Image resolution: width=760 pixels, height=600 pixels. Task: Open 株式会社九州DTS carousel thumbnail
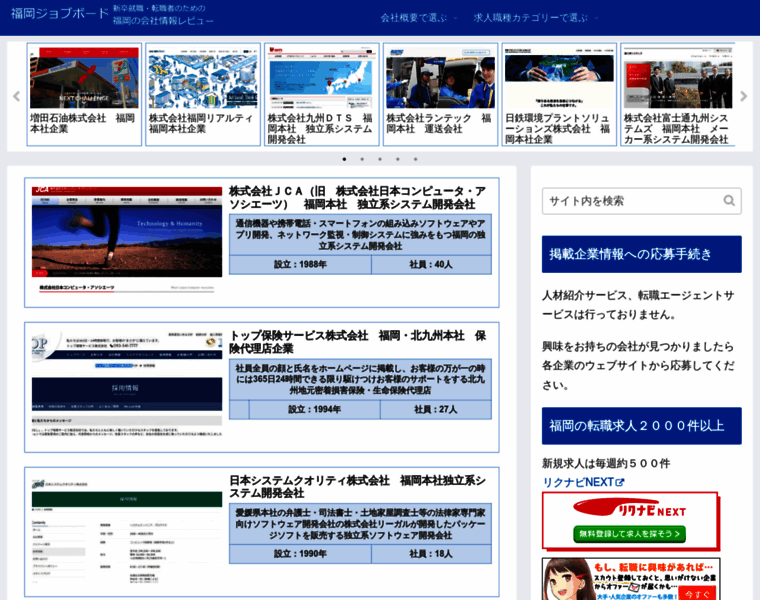point(321,78)
